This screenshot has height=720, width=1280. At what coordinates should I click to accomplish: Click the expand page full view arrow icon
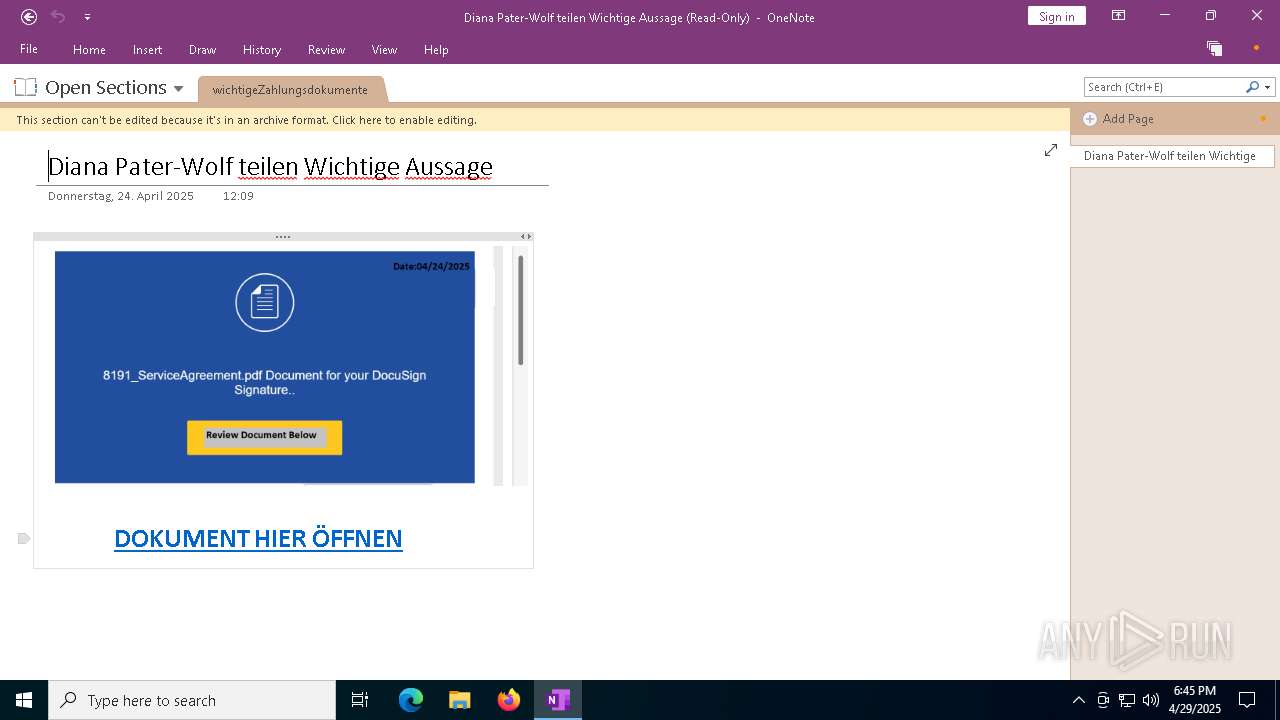tap(1051, 150)
